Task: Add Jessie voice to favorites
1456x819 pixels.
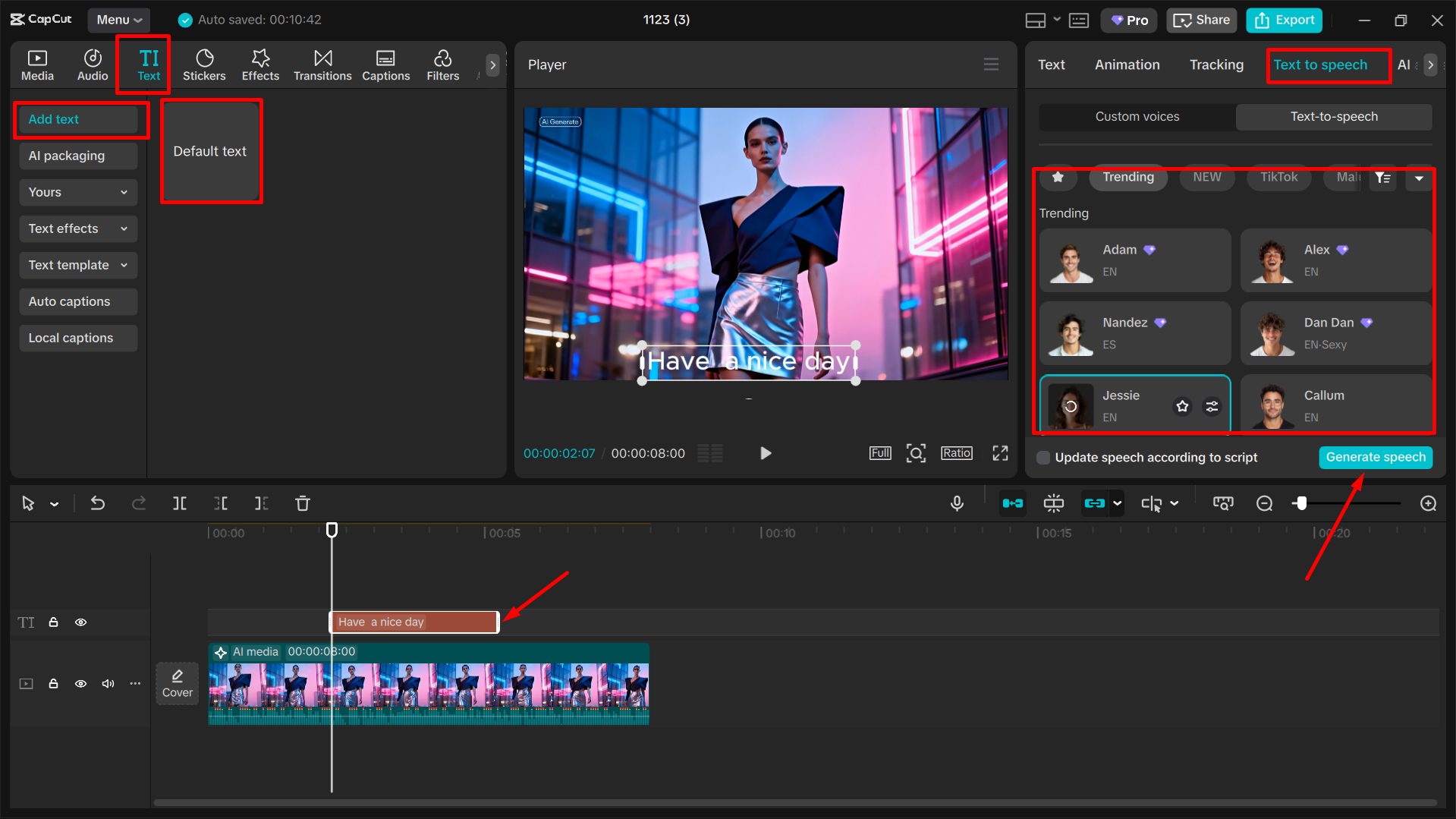Action: [x=1182, y=406]
